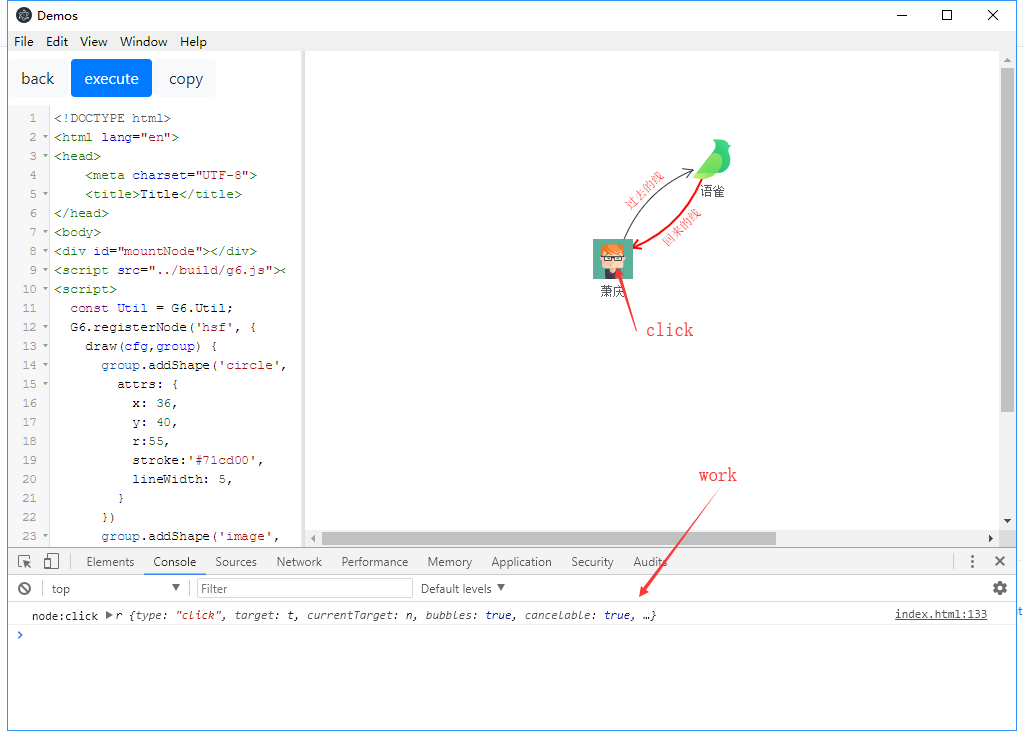Click the execute button
This screenshot has width=1024, height=738.
click(x=111, y=77)
